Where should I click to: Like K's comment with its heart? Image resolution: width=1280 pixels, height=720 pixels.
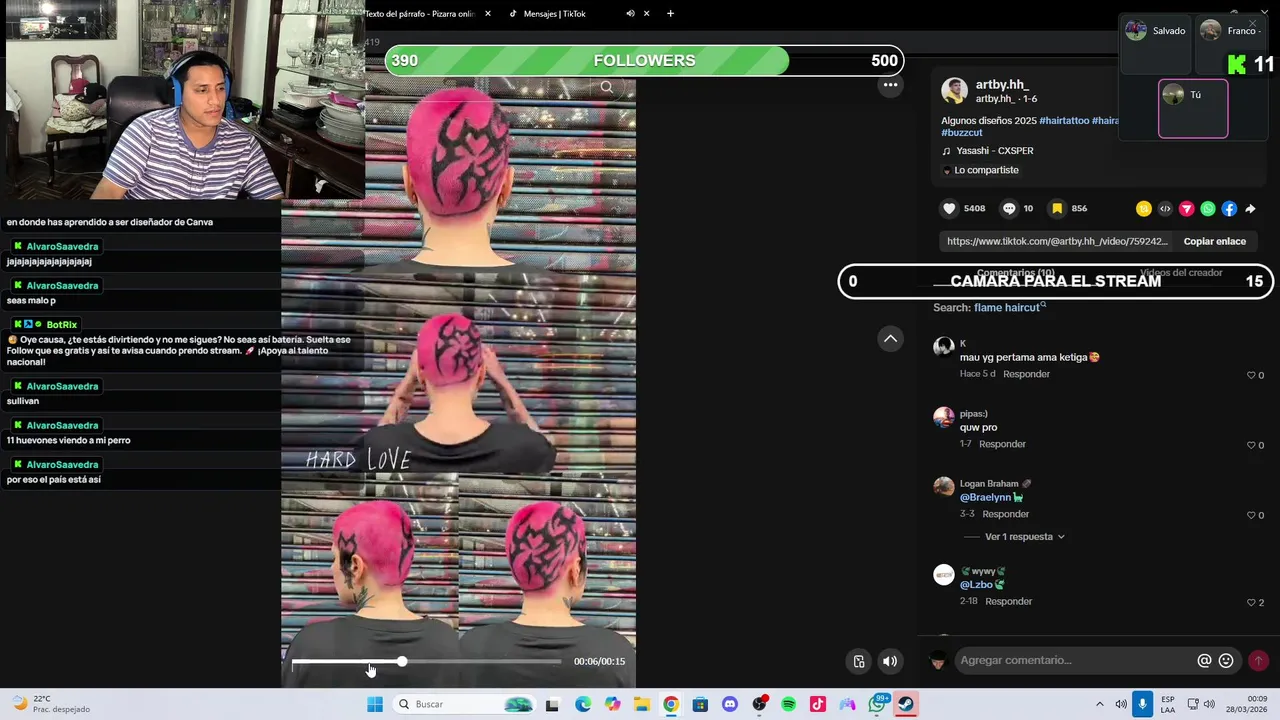pos(1251,375)
